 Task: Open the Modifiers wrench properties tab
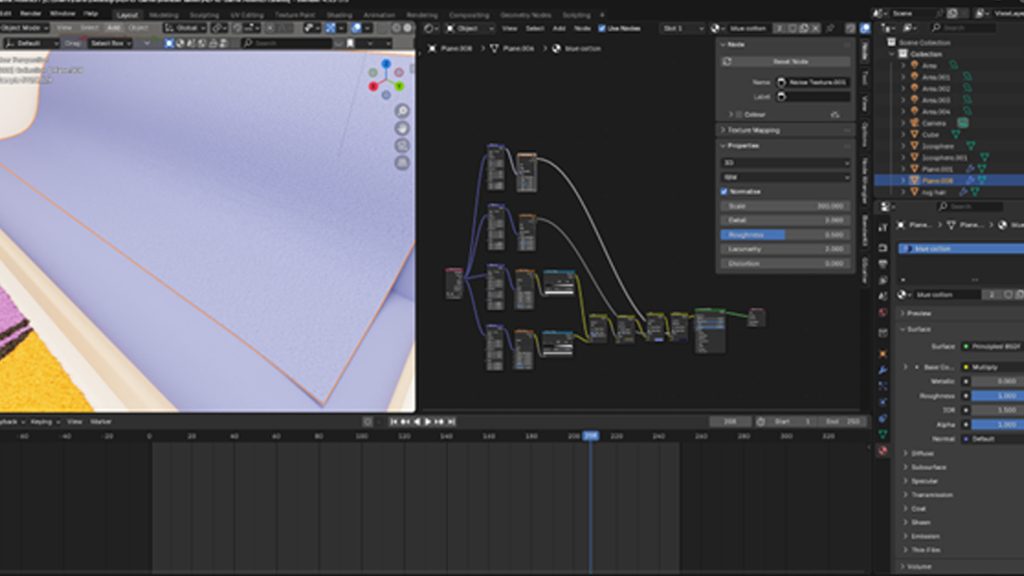point(882,369)
